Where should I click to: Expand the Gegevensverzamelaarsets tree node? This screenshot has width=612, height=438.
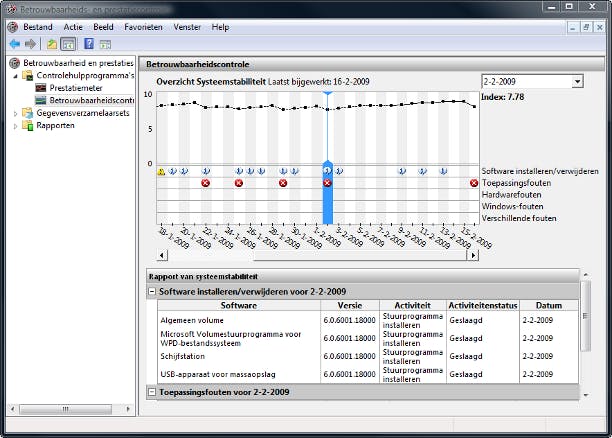coord(15,113)
